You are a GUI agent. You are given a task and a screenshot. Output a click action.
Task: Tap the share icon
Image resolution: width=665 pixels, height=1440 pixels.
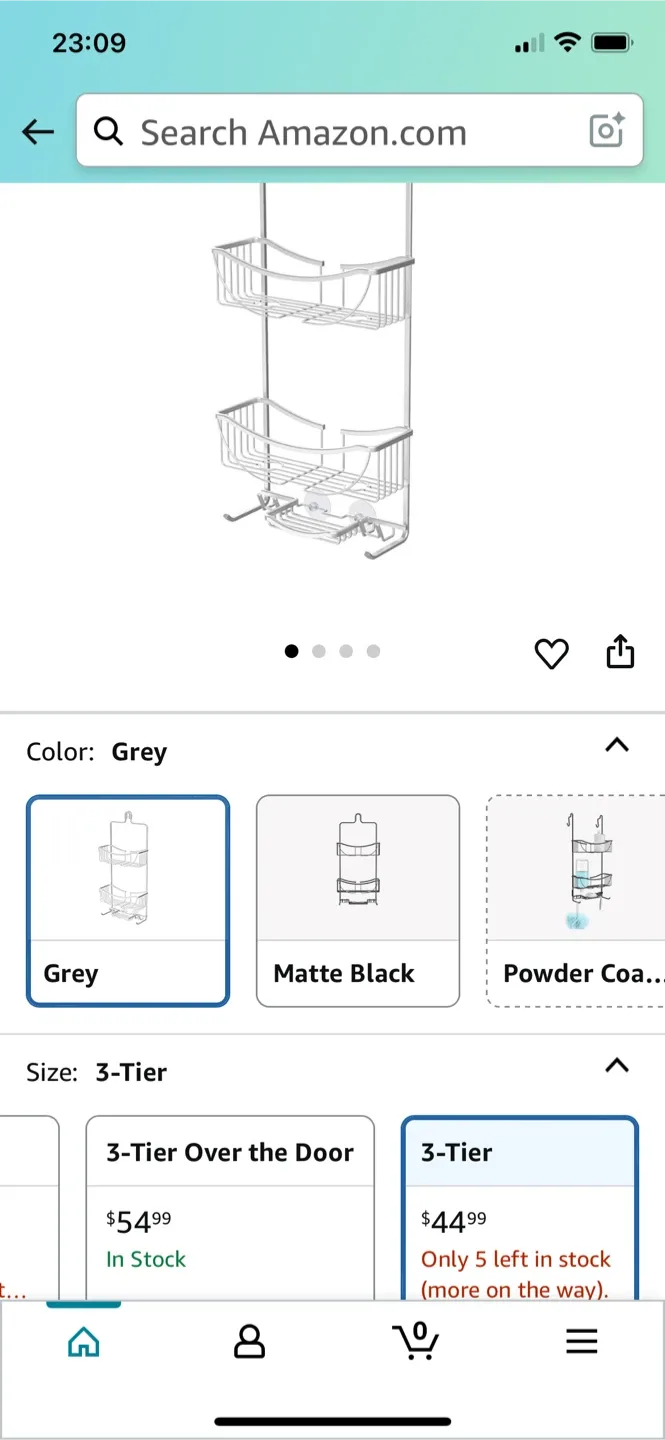[620, 651]
